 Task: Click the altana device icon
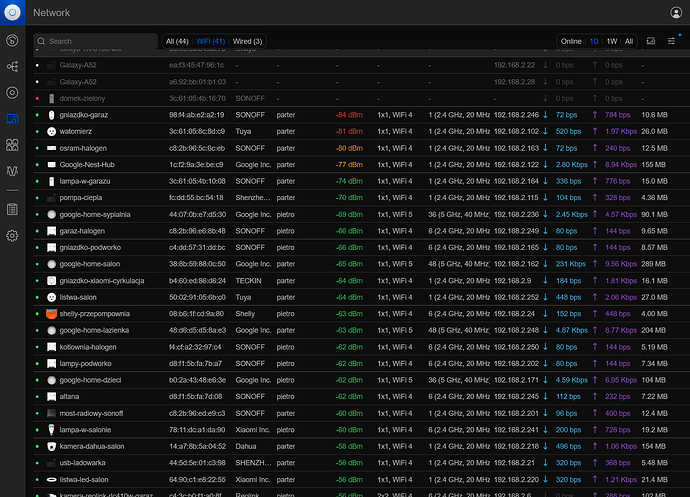click(x=51, y=397)
